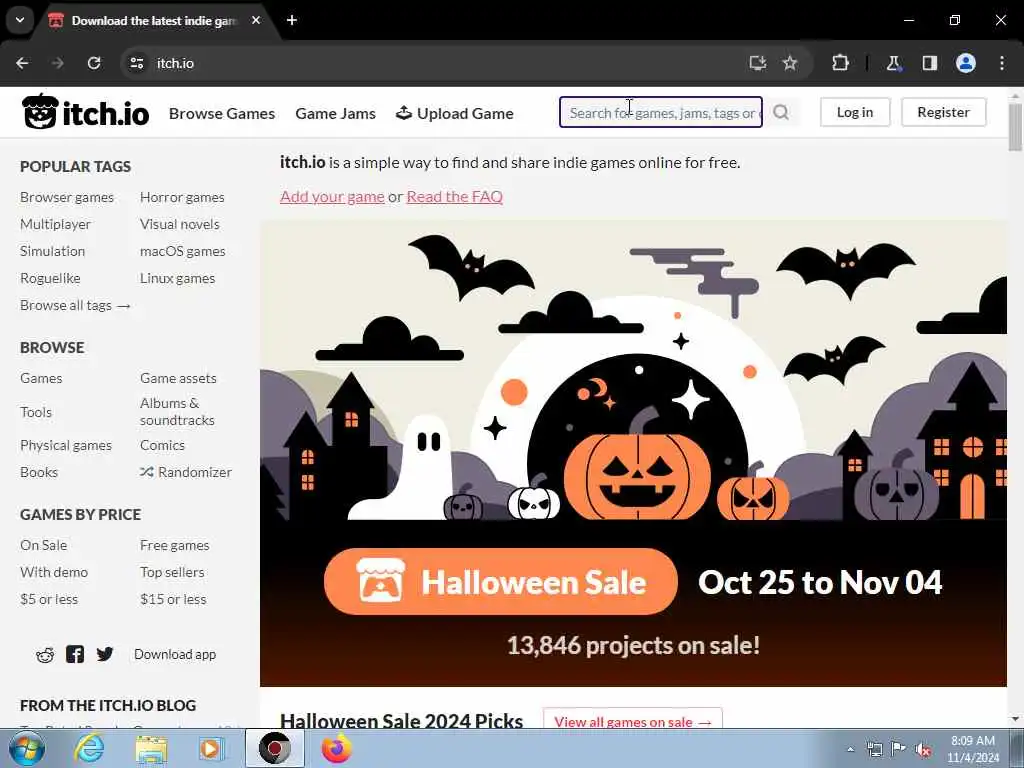1024x768 pixels.
Task: View all games on sale
Action: click(633, 721)
